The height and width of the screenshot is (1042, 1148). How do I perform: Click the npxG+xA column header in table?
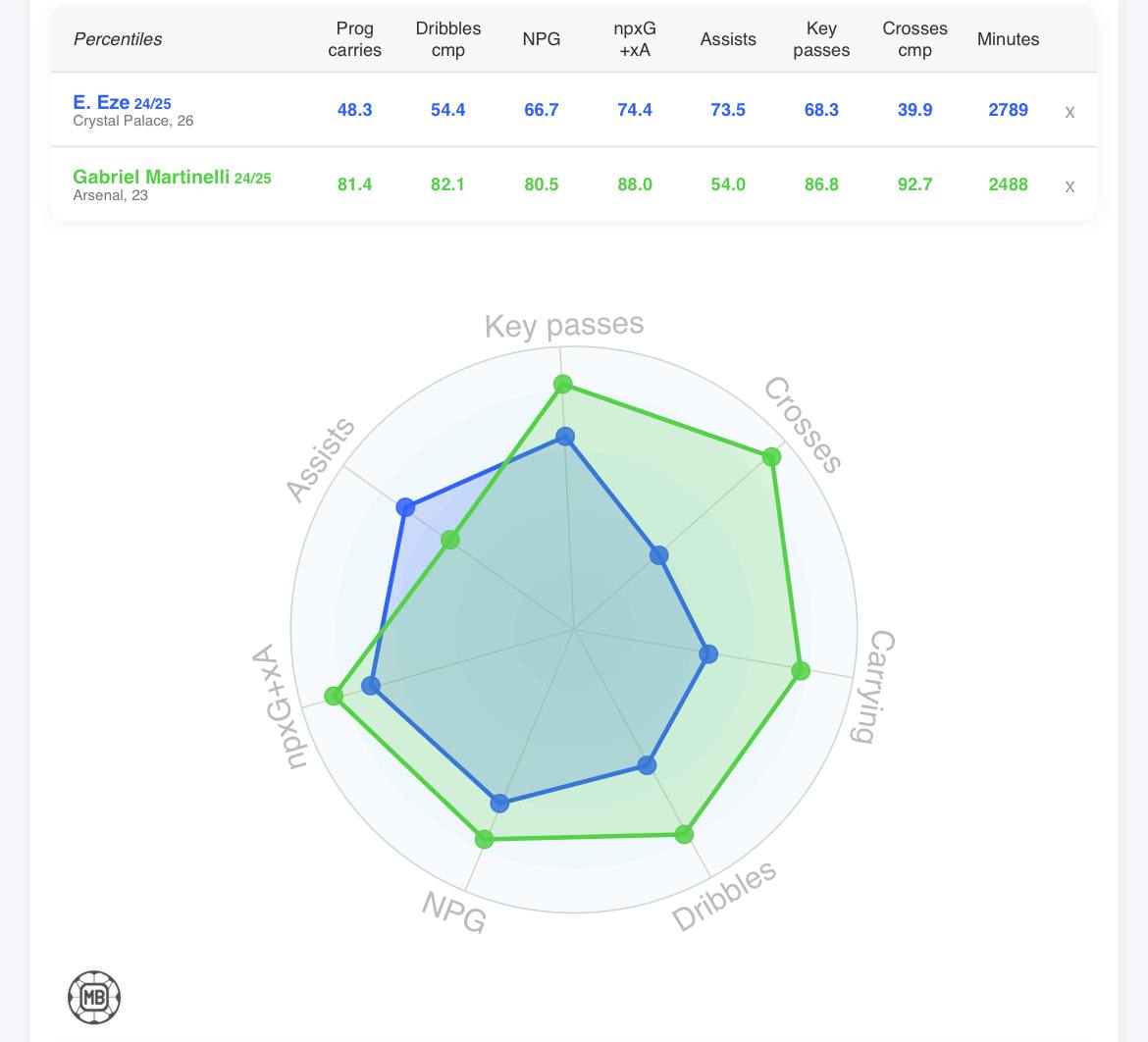point(635,39)
